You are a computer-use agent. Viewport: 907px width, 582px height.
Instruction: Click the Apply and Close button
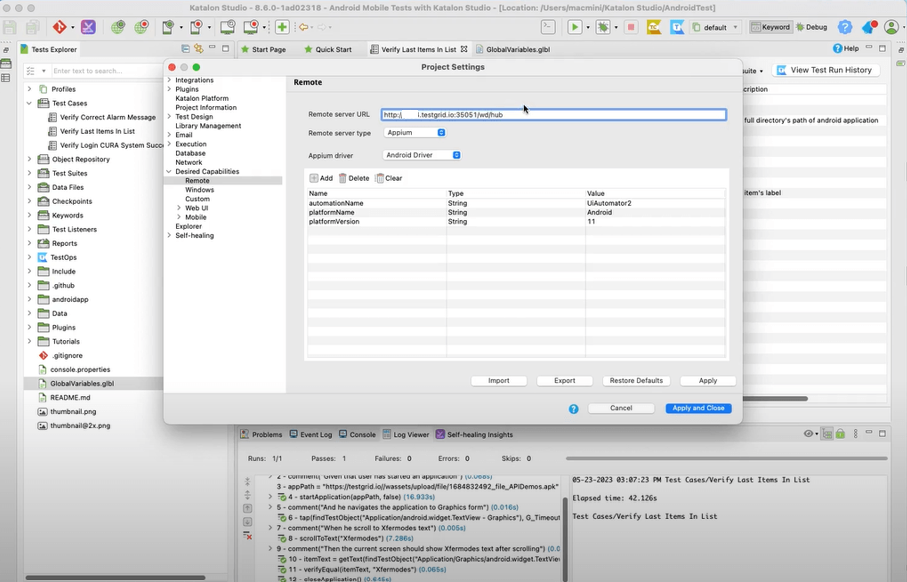coord(698,408)
